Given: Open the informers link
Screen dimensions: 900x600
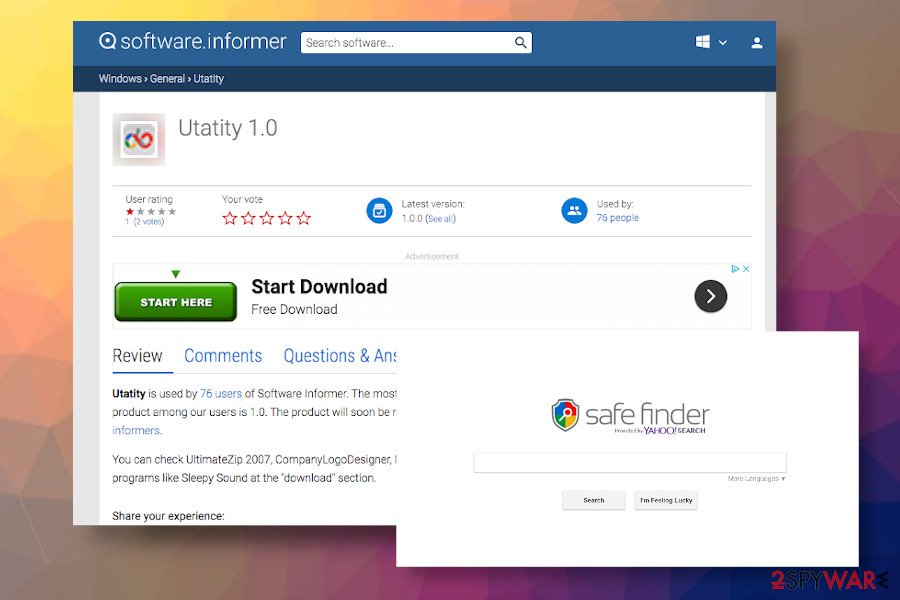Looking at the screenshot, I should point(137,431).
